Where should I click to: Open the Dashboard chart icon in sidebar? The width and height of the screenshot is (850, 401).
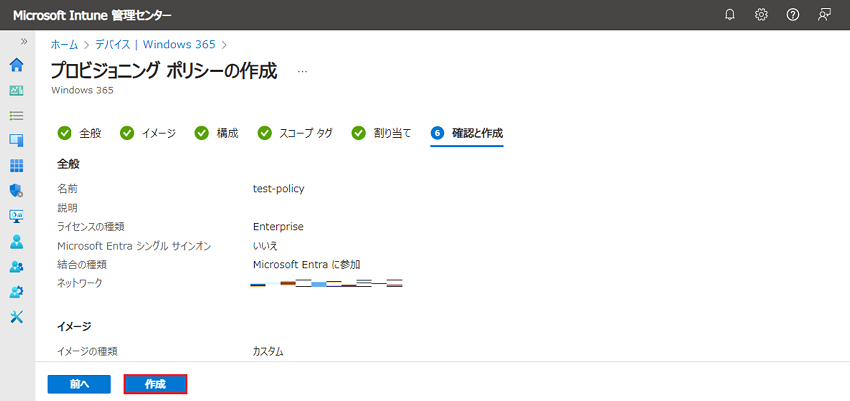(17, 90)
